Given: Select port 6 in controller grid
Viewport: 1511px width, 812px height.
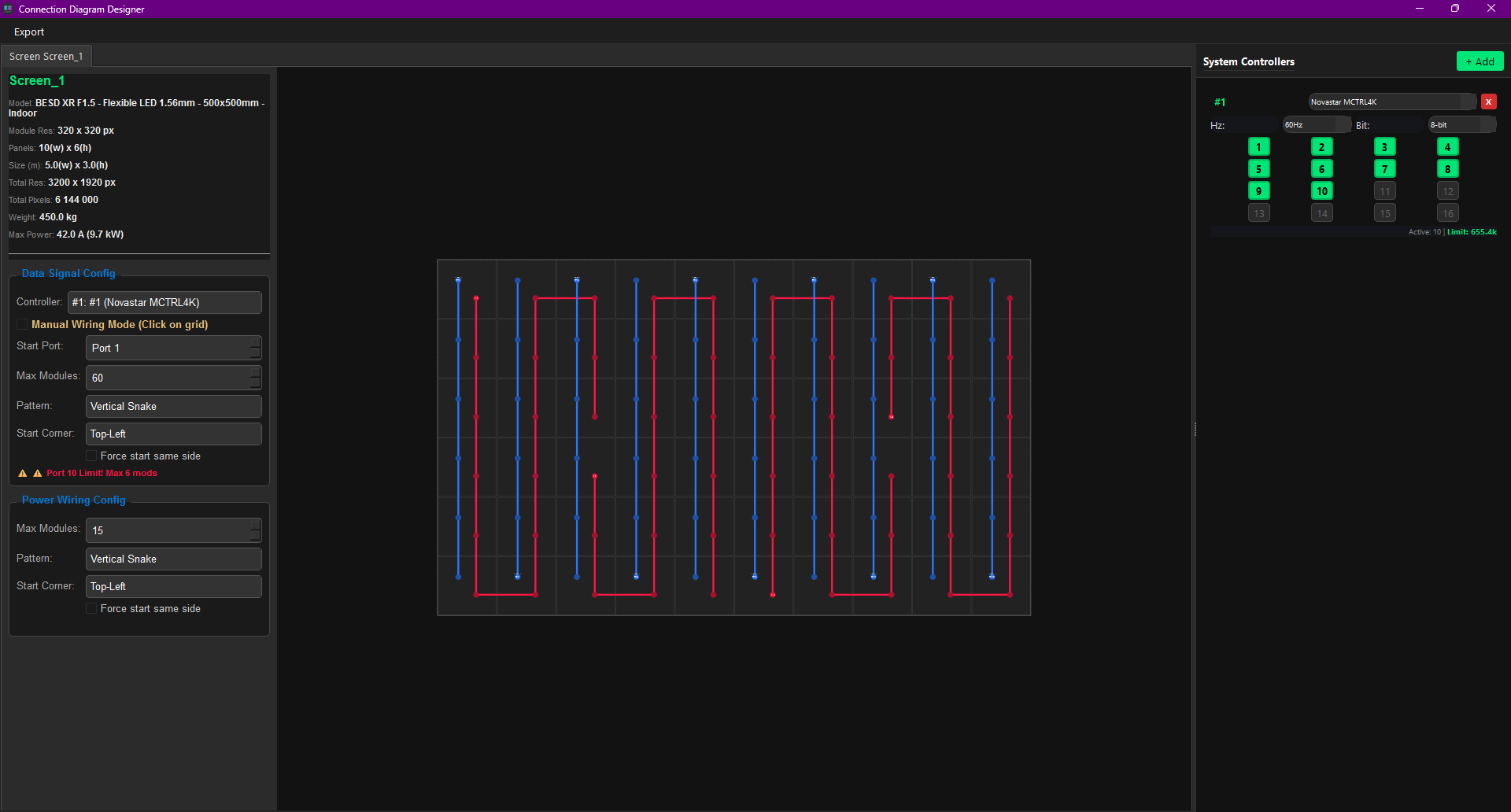Looking at the screenshot, I should tap(1321, 169).
